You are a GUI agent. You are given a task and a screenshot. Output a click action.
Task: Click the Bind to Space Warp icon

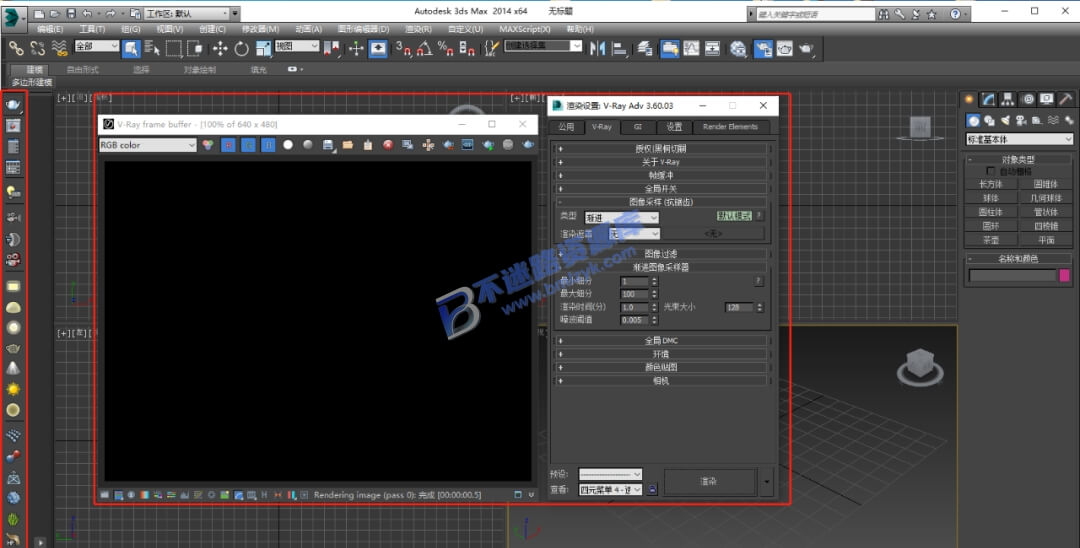pyautogui.click(x=60, y=48)
